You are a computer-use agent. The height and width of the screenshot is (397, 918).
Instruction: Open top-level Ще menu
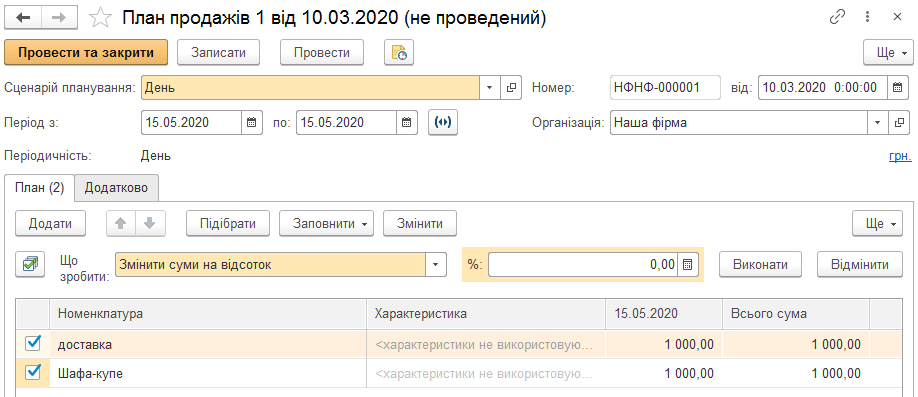(x=888, y=53)
